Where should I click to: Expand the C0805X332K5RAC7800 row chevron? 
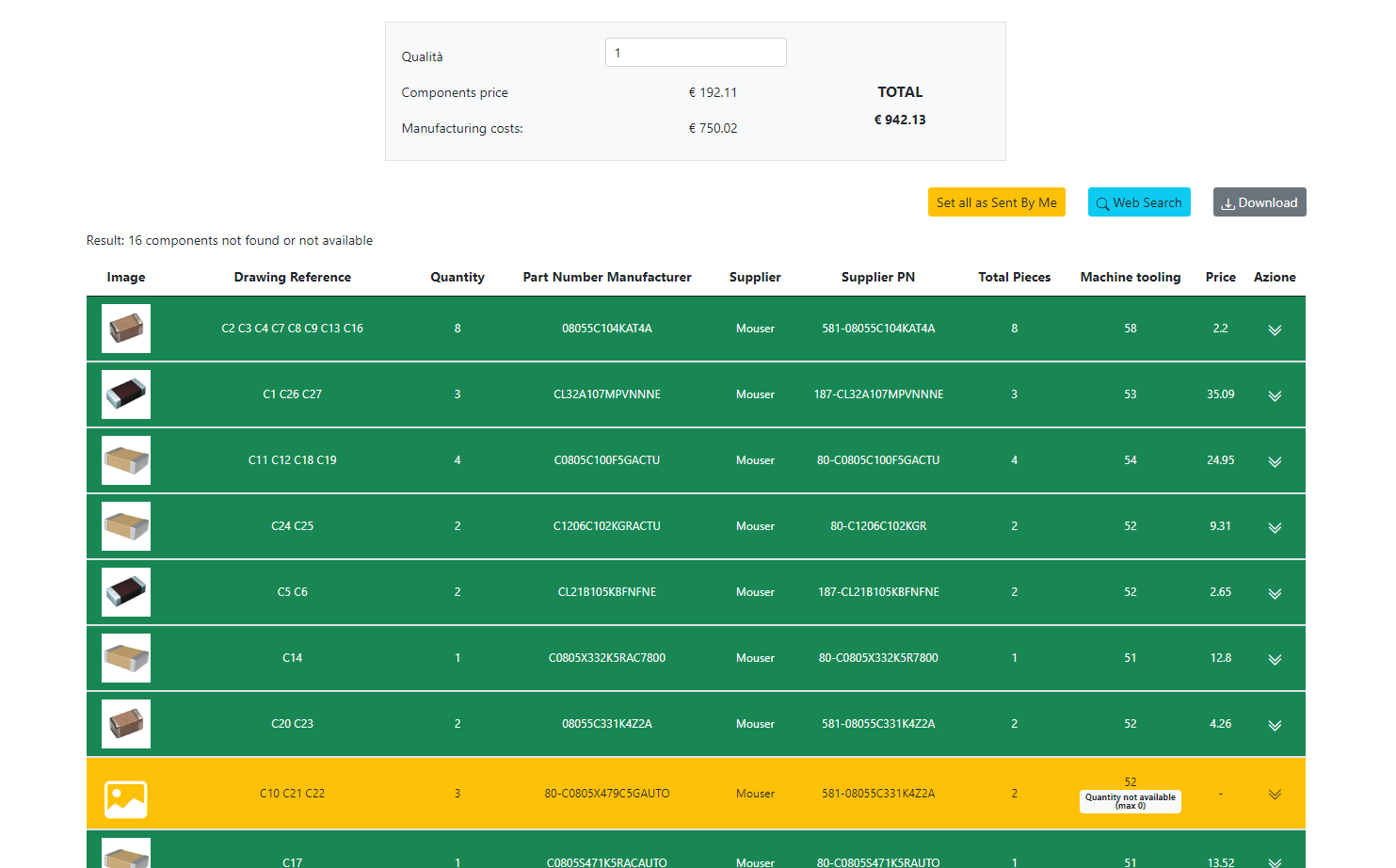(x=1275, y=659)
